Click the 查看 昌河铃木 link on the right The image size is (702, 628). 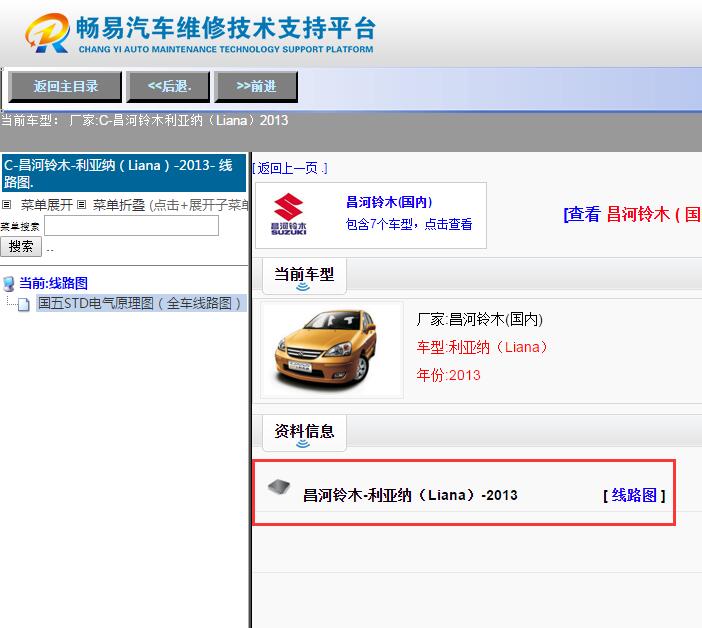tap(632, 214)
